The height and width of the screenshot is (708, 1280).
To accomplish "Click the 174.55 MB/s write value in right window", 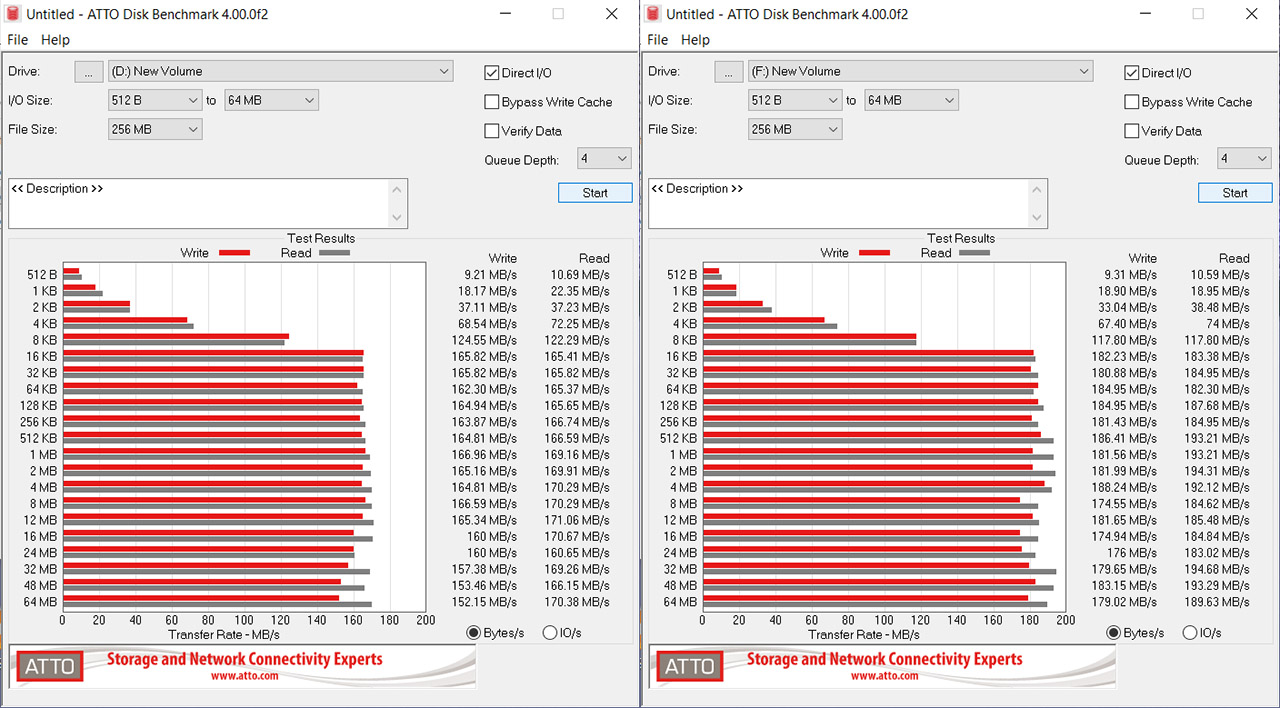I will pyautogui.click(x=1124, y=504).
